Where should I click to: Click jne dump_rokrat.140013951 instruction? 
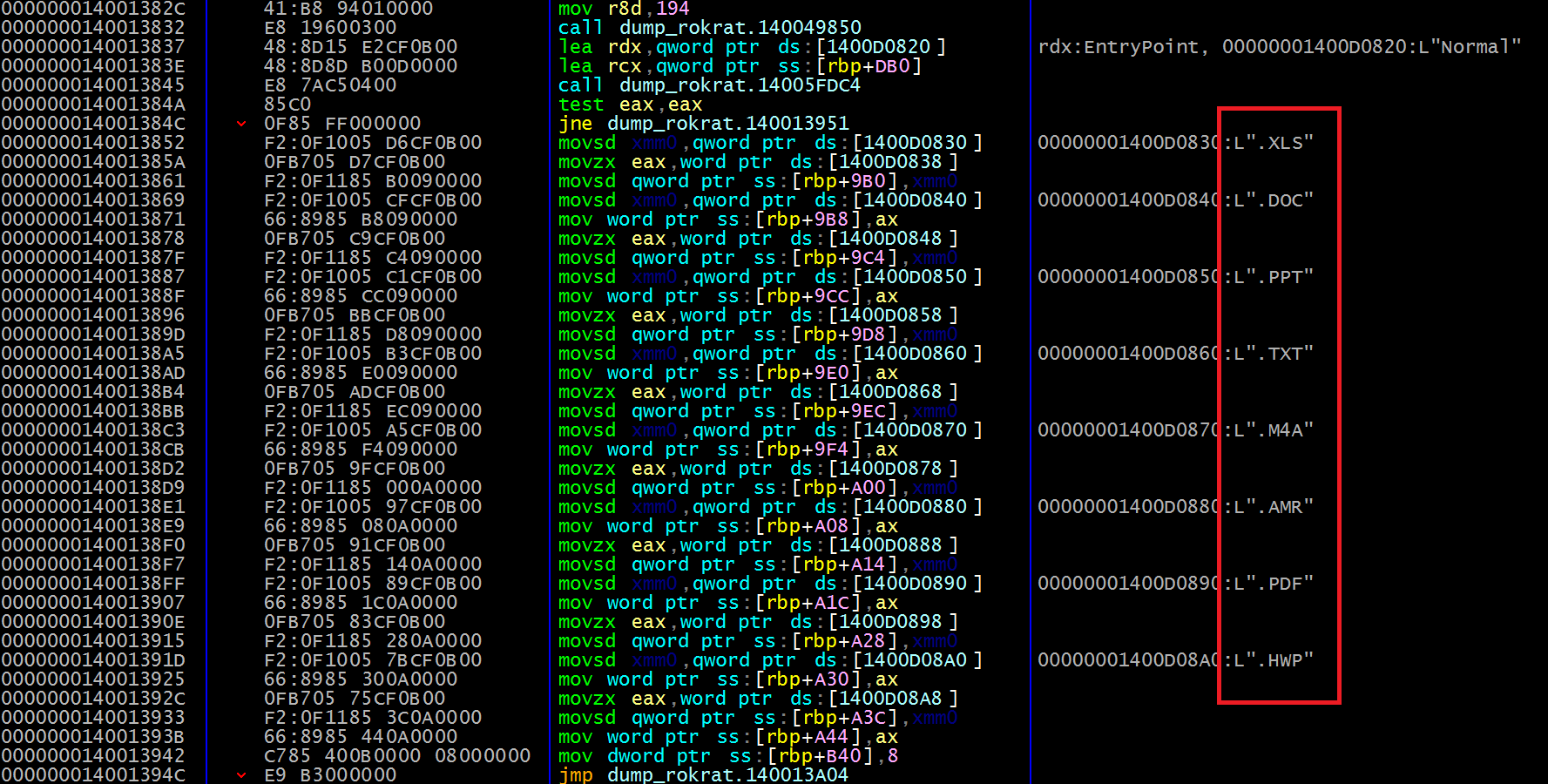point(703,124)
